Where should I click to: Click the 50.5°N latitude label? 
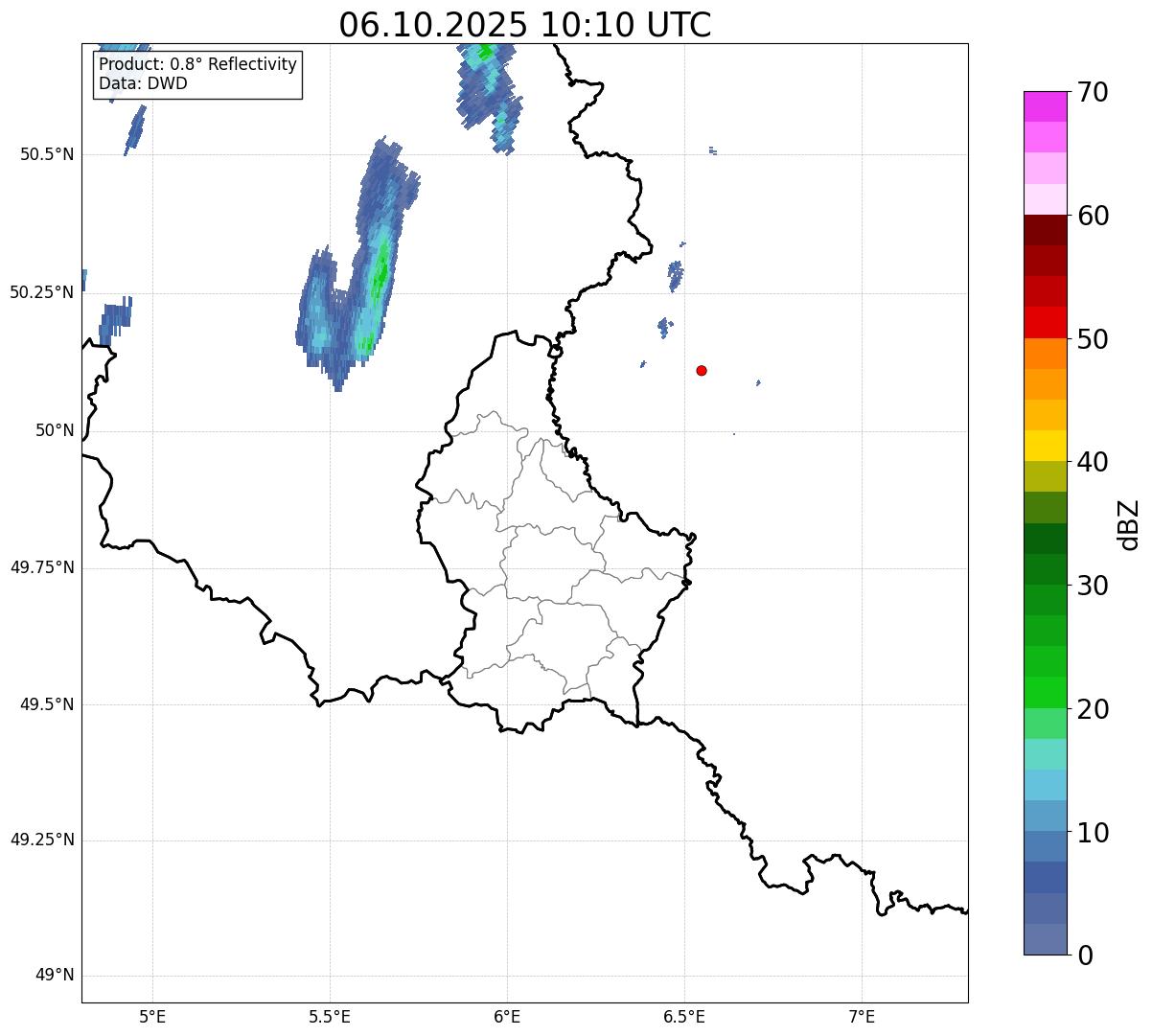tap(46, 154)
